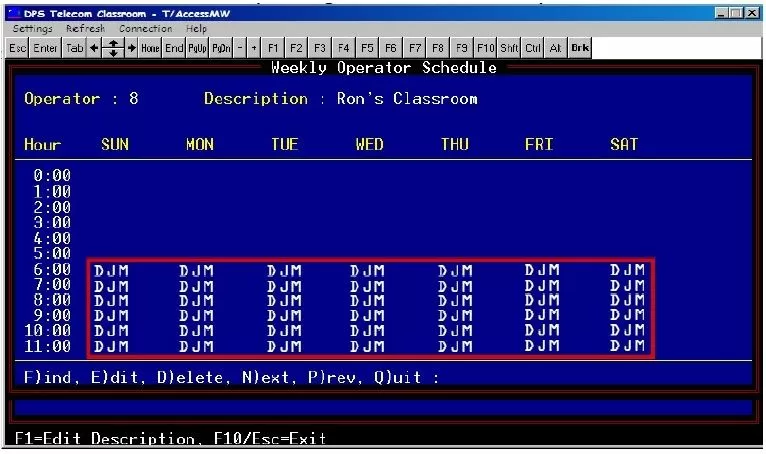Click the PgDn toolbar button
Viewport: 766px width, 454px height.
coord(221,47)
